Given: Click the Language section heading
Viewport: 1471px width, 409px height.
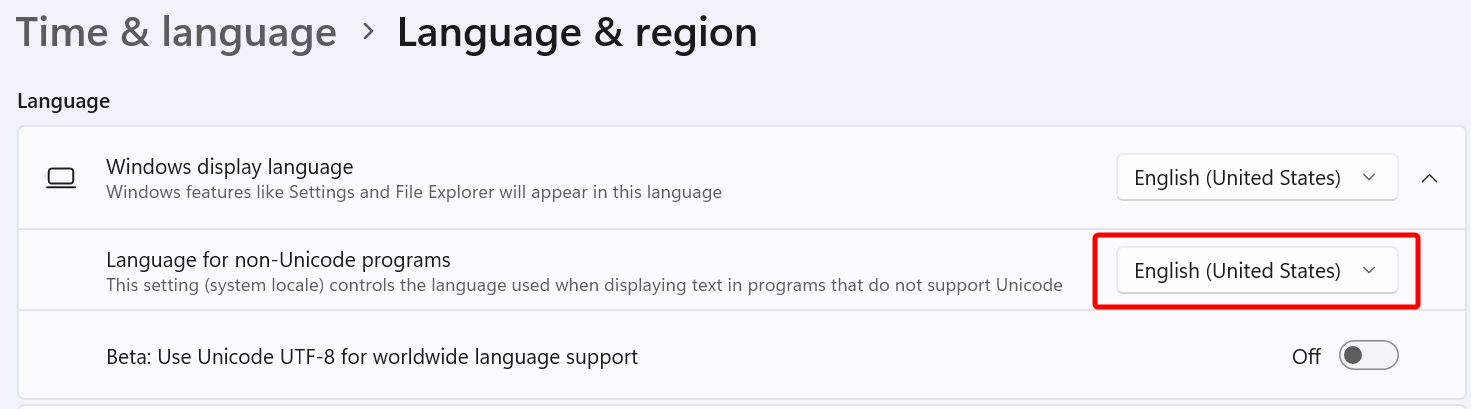Looking at the screenshot, I should [63, 101].
